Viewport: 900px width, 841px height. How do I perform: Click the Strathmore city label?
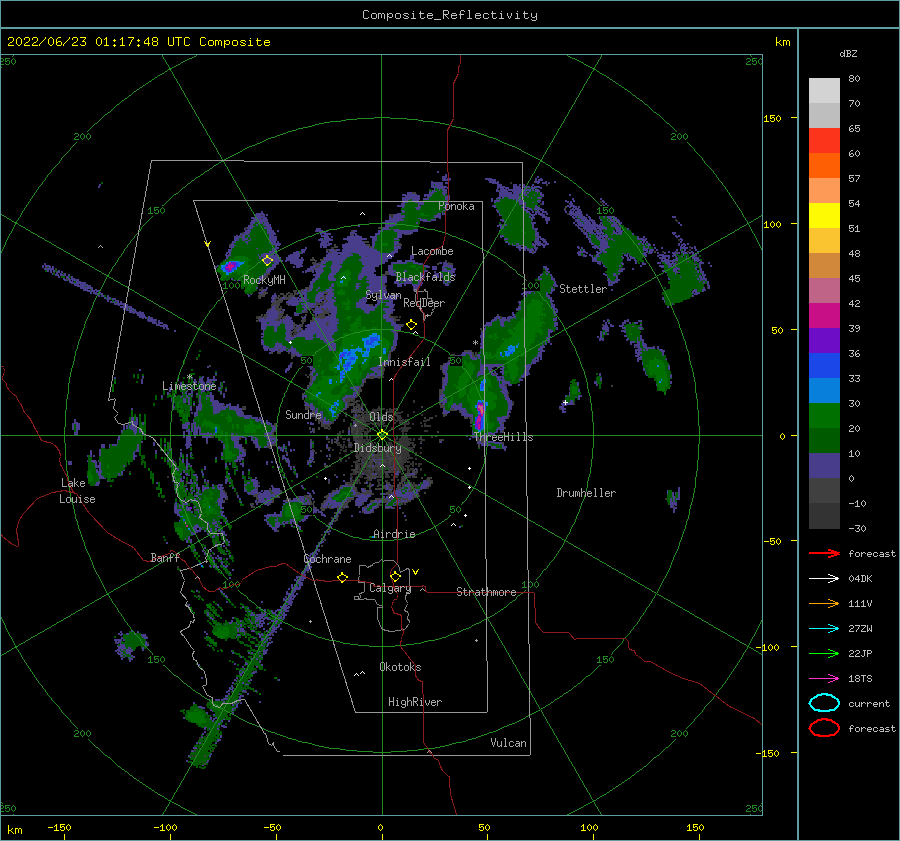(486, 592)
